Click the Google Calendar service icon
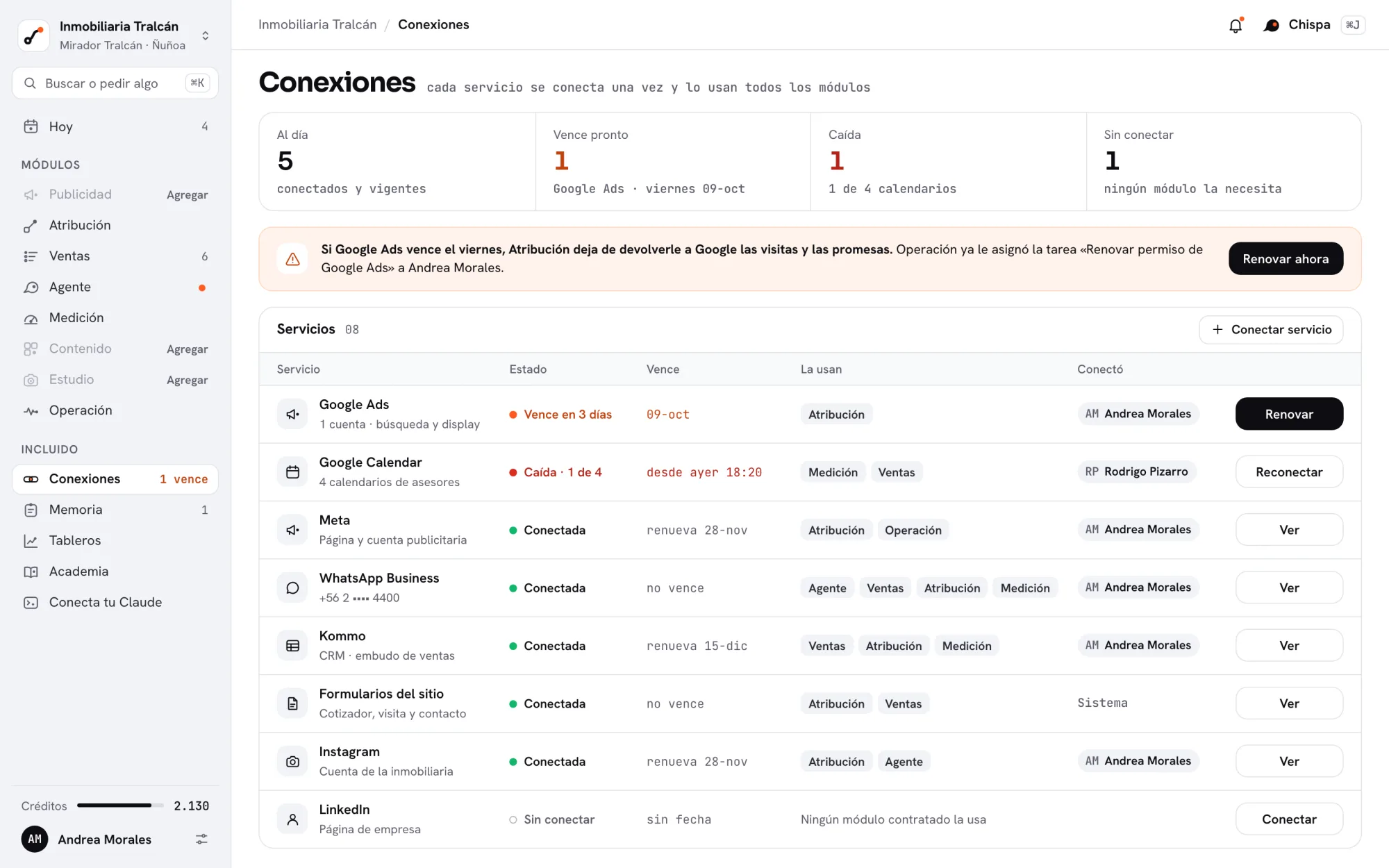The image size is (1389, 868). (x=292, y=472)
